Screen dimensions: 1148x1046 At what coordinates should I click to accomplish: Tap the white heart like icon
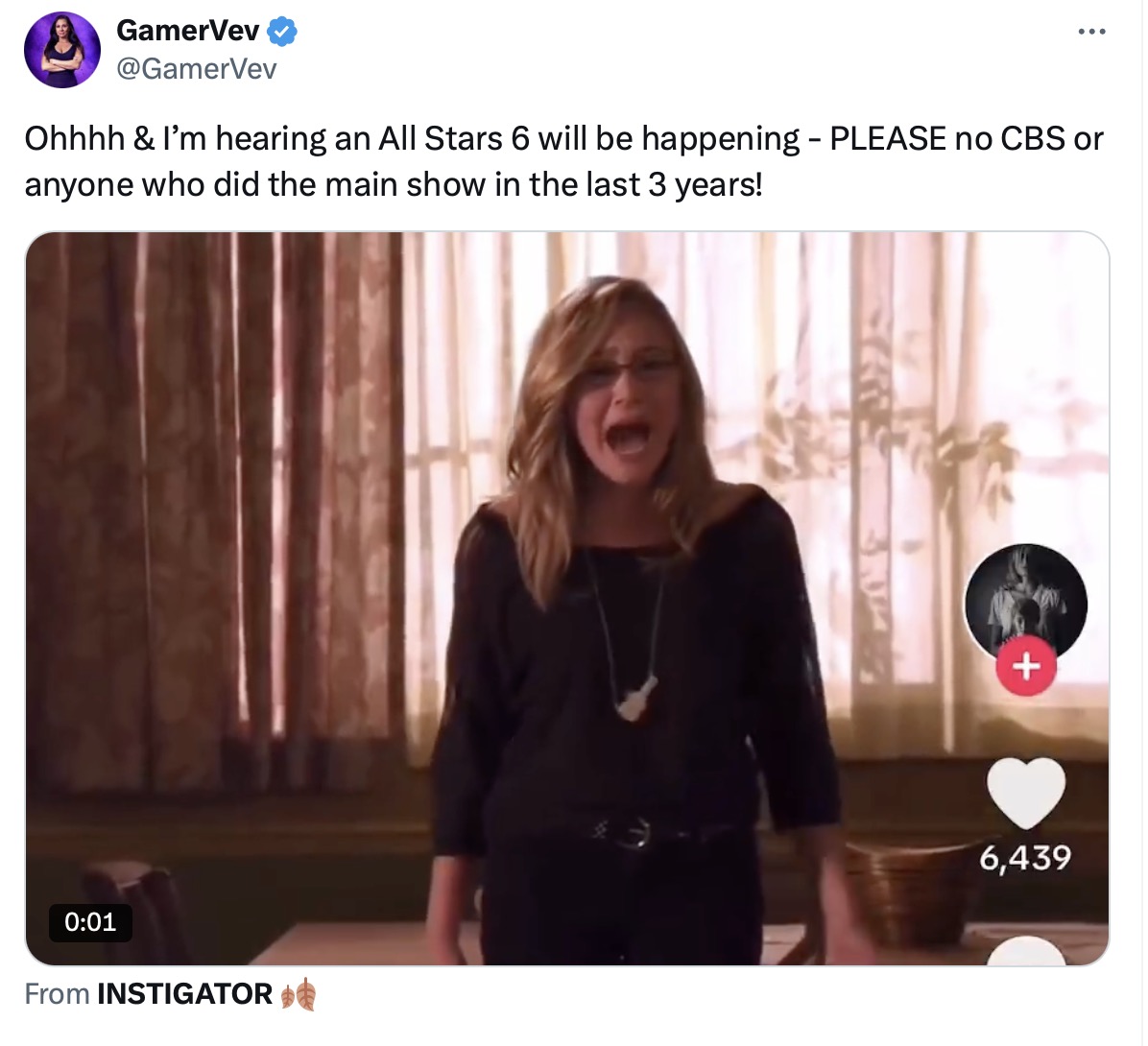click(x=1026, y=793)
